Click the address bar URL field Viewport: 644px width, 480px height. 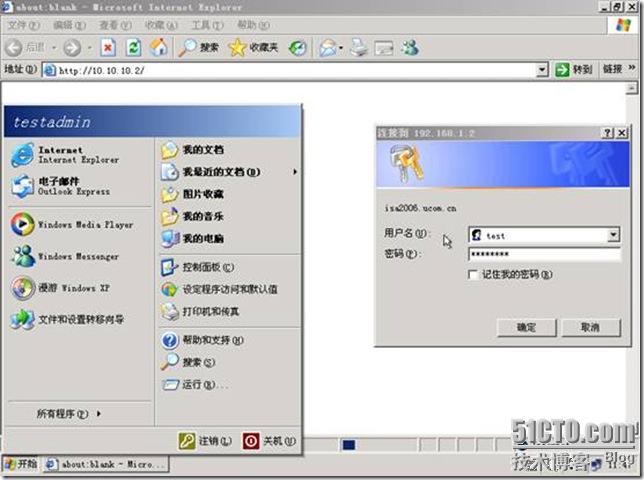pyautogui.click(x=290, y=70)
